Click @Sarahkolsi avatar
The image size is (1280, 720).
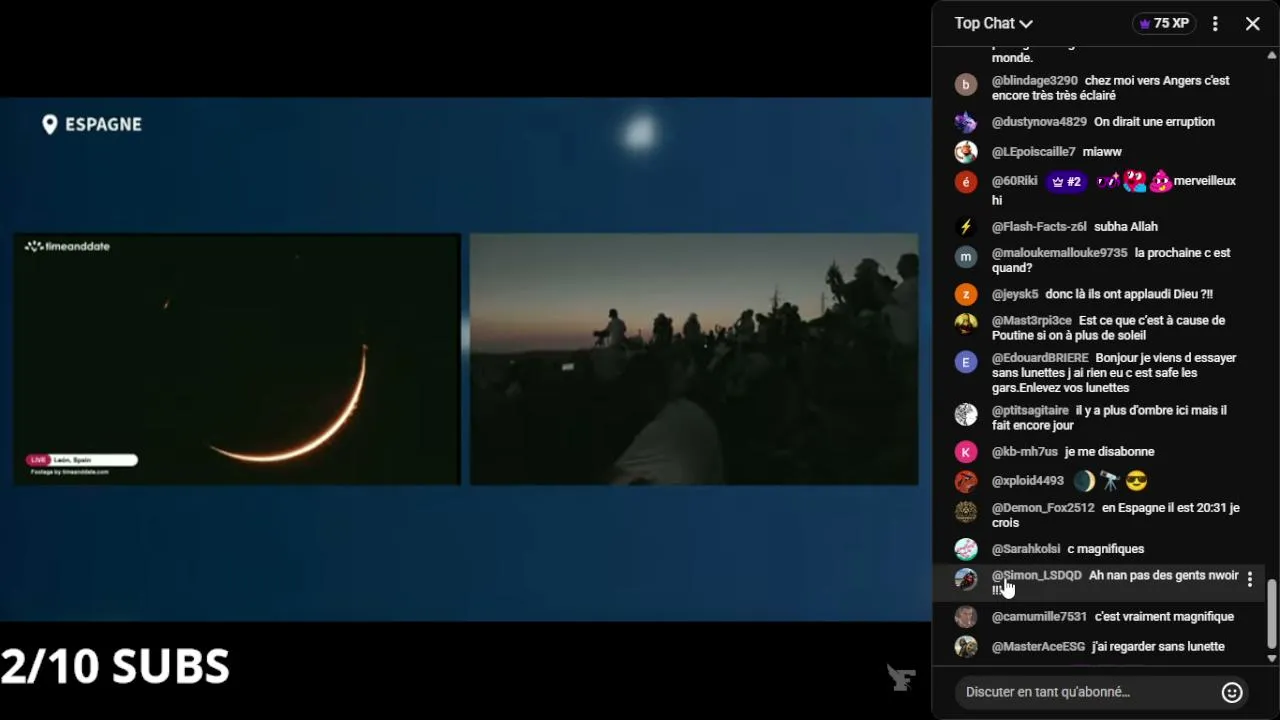coord(965,549)
